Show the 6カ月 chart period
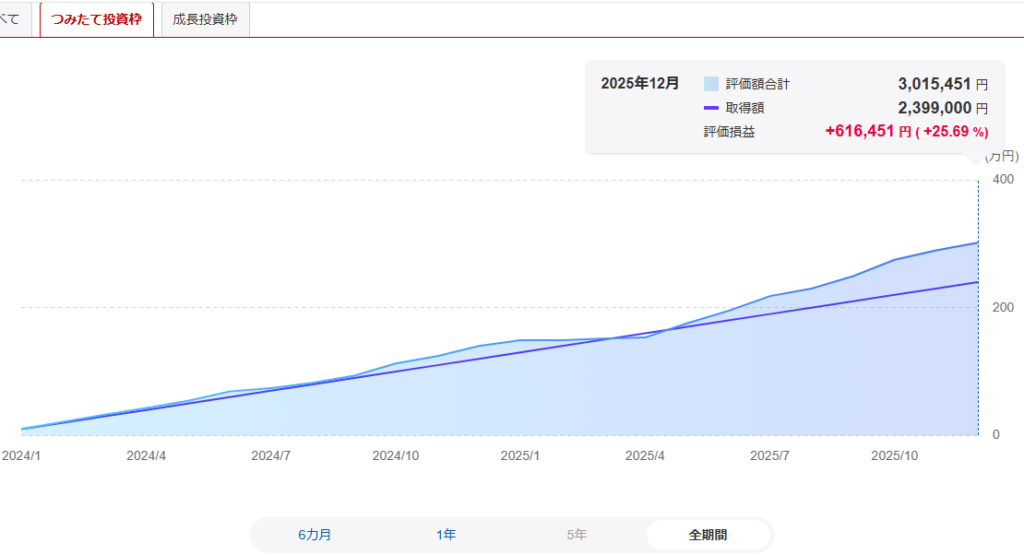1024x555 pixels. tap(314, 535)
